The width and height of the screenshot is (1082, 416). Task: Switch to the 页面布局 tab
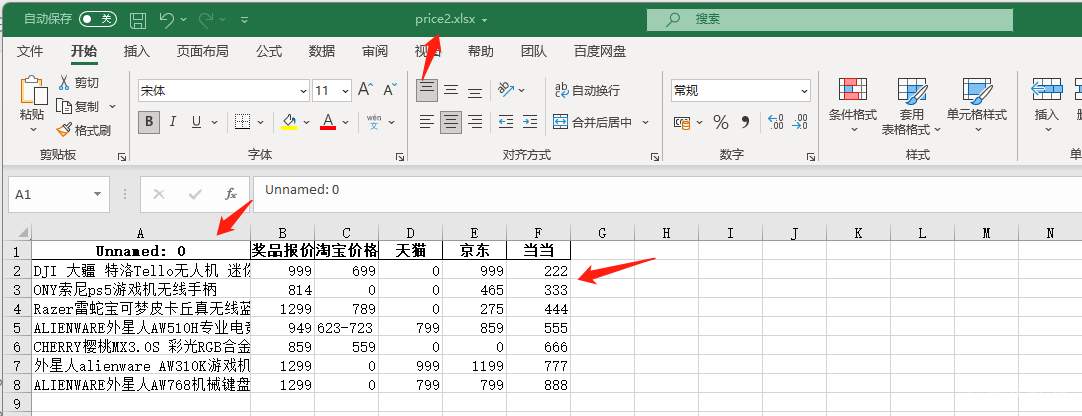[x=202, y=51]
